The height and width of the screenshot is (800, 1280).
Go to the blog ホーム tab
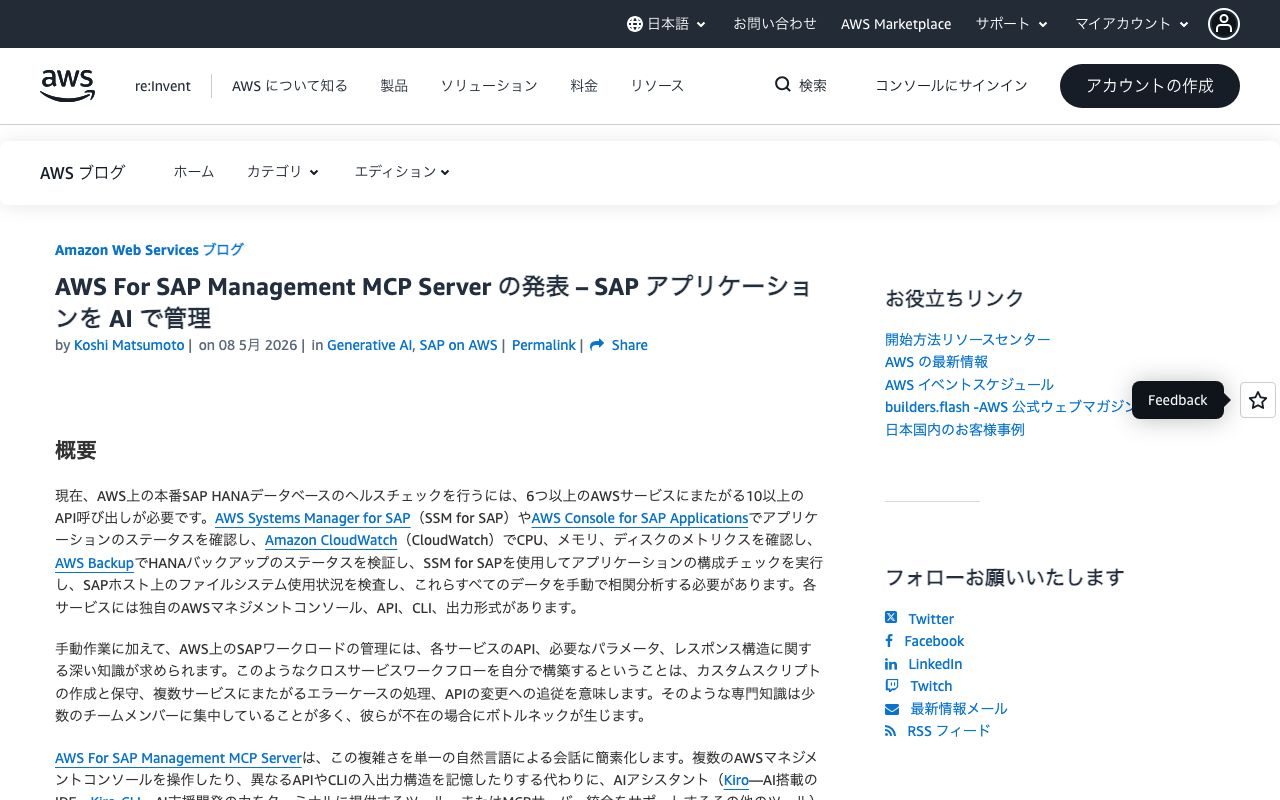point(194,172)
